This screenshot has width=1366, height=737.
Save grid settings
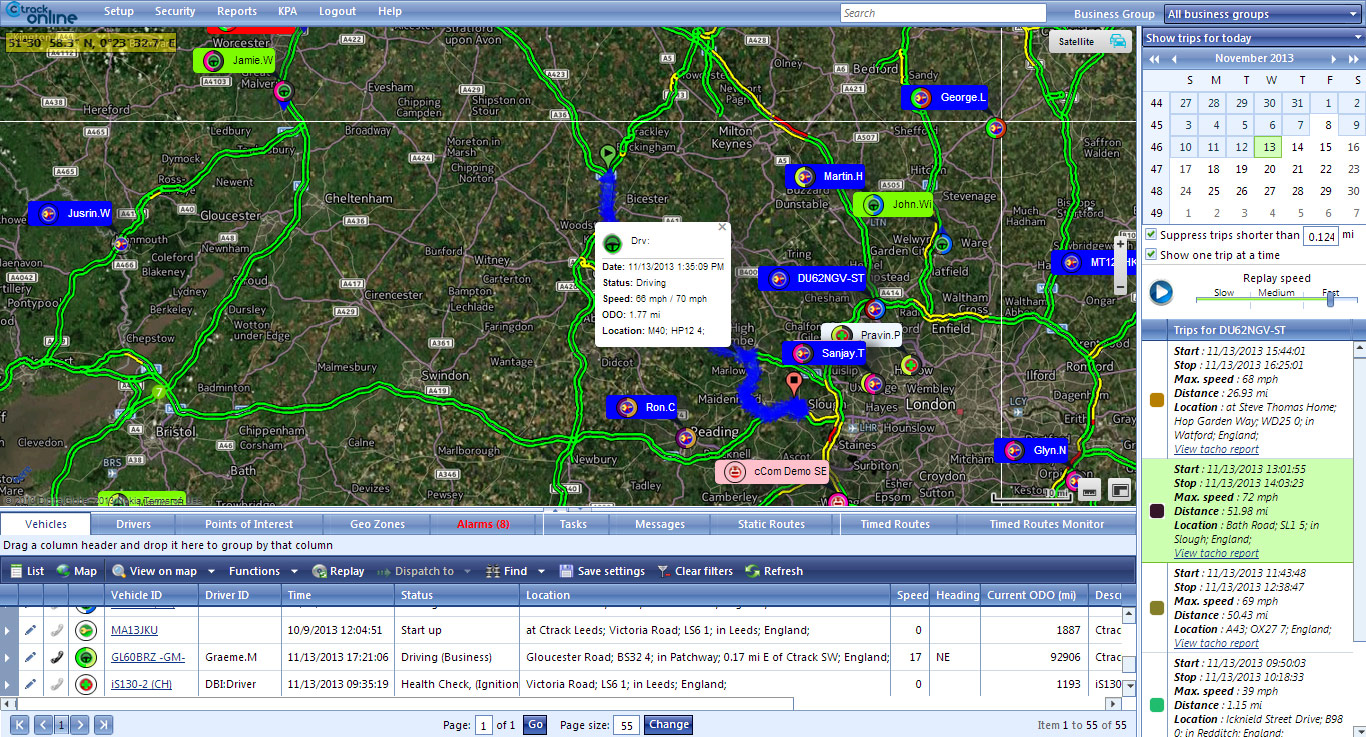[602, 571]
